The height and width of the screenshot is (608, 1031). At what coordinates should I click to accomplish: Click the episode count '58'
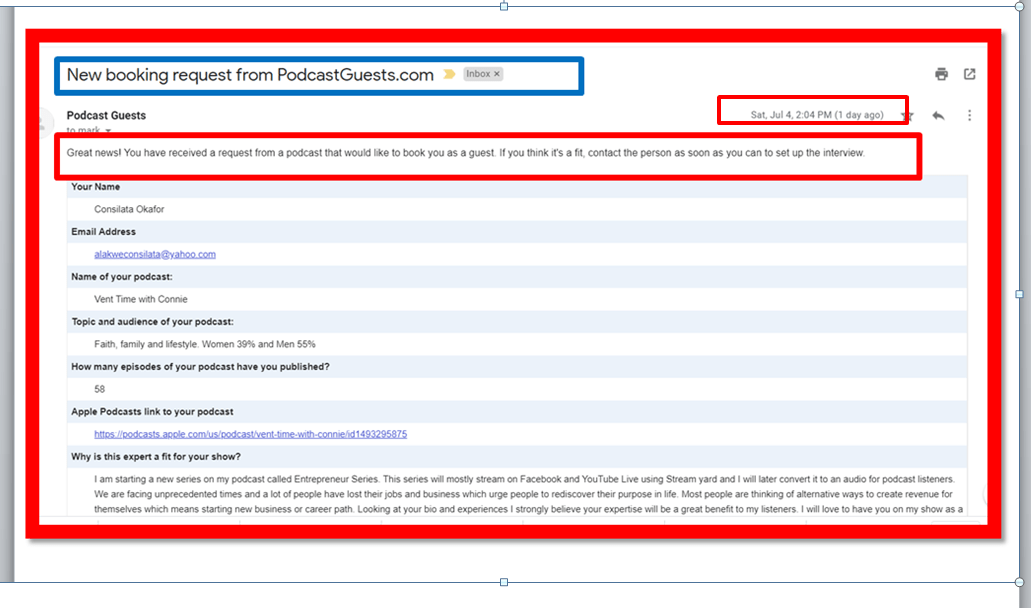pyautogui.click(x=99, y=389)
